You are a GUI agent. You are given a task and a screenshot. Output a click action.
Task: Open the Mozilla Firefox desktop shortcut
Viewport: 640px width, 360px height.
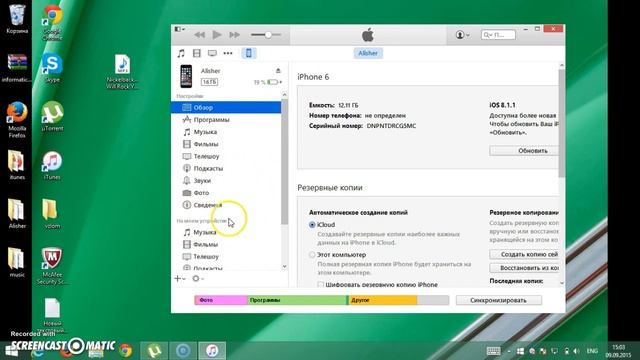pyautogui.click(x=17, y=120)
